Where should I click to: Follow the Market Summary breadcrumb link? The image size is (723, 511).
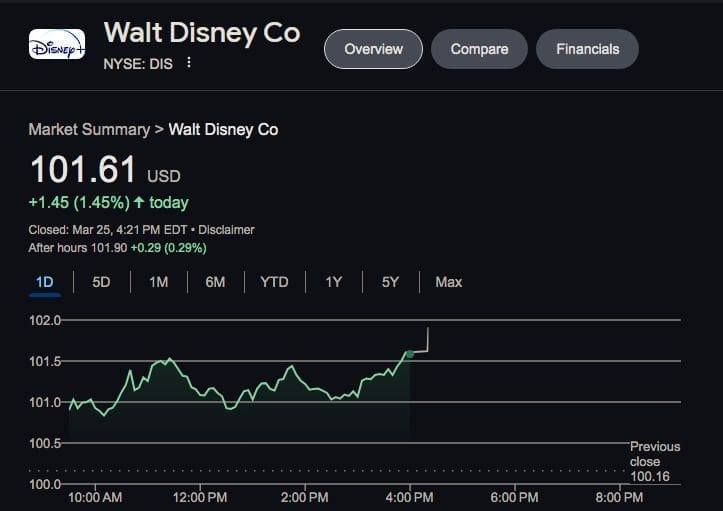coord(88,130)
